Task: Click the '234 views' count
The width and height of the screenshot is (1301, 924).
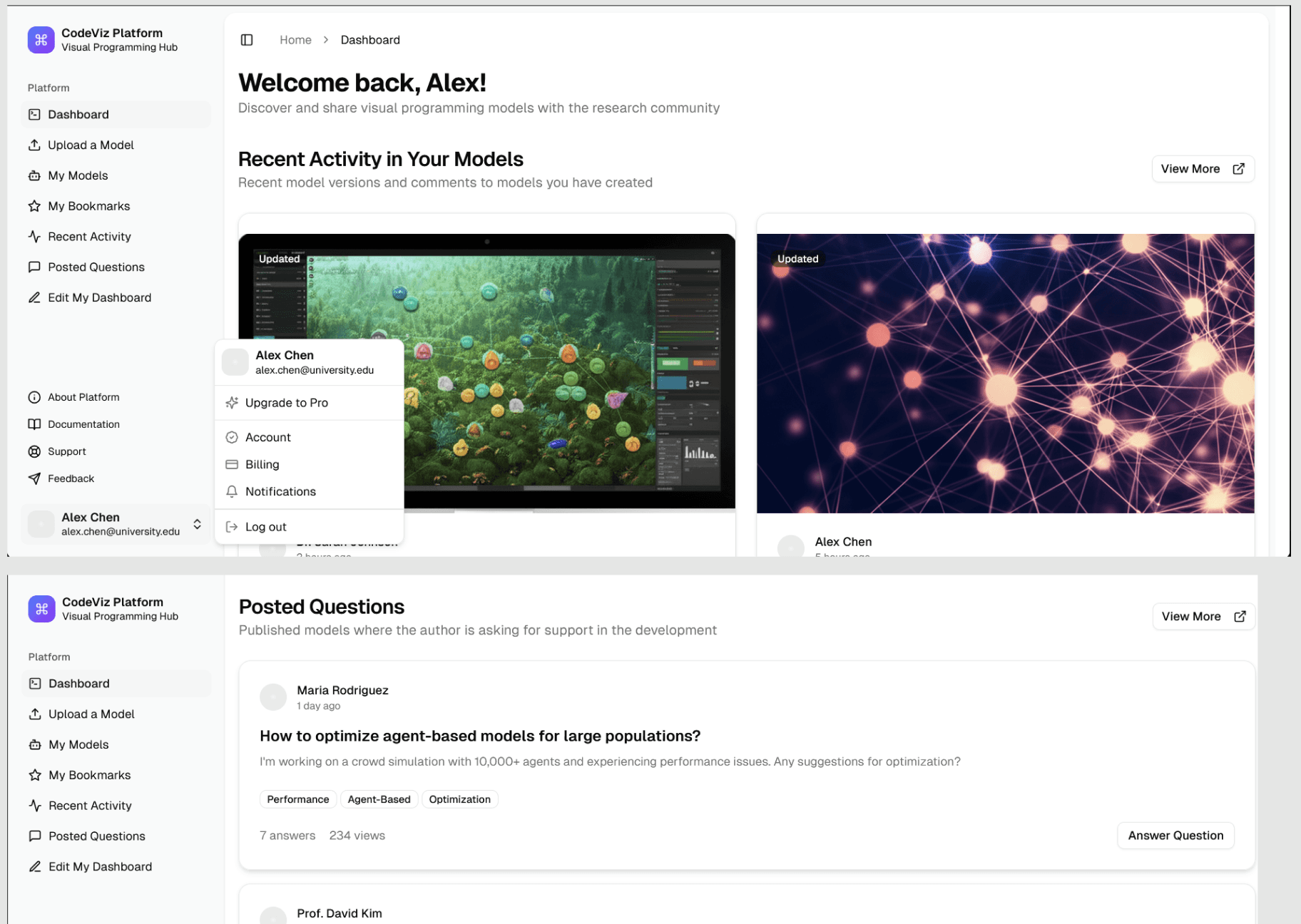Action: (x=357, y=836)
